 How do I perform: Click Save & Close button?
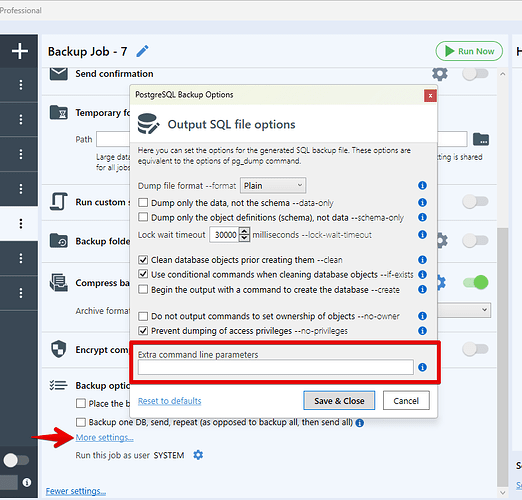click(x=339, y=400)
